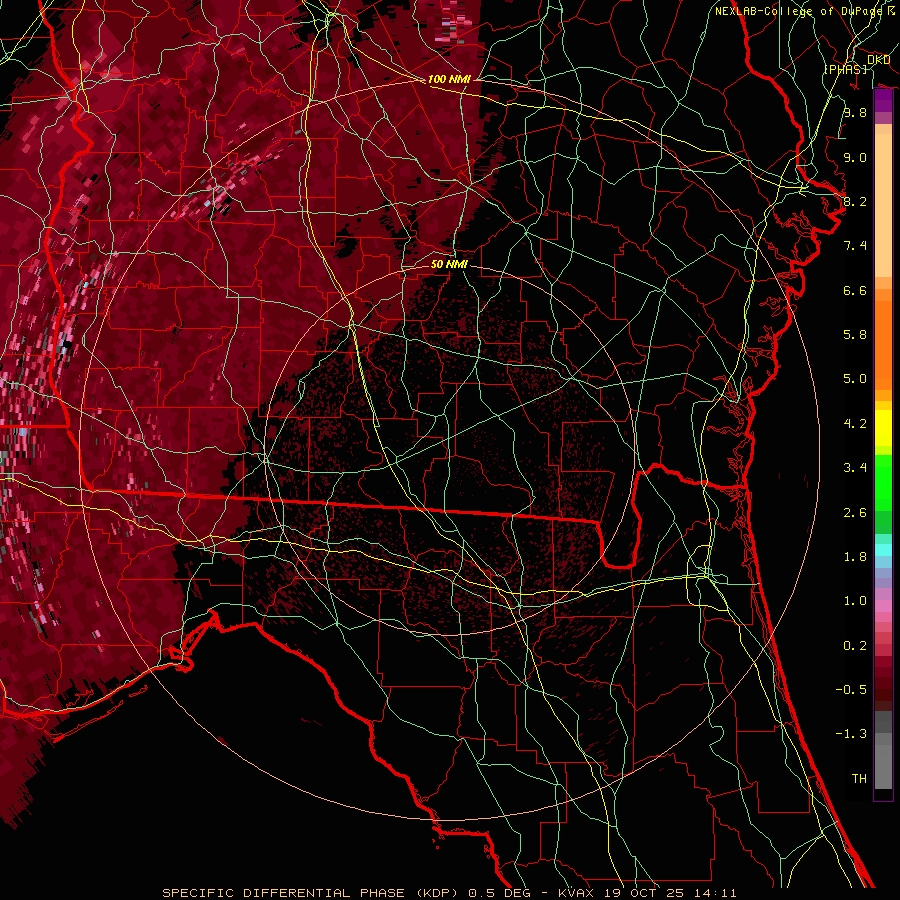Click the 8.2 legend value
Image resolution: width=900 pixels, height=900 pixels.
click(855, 201)
